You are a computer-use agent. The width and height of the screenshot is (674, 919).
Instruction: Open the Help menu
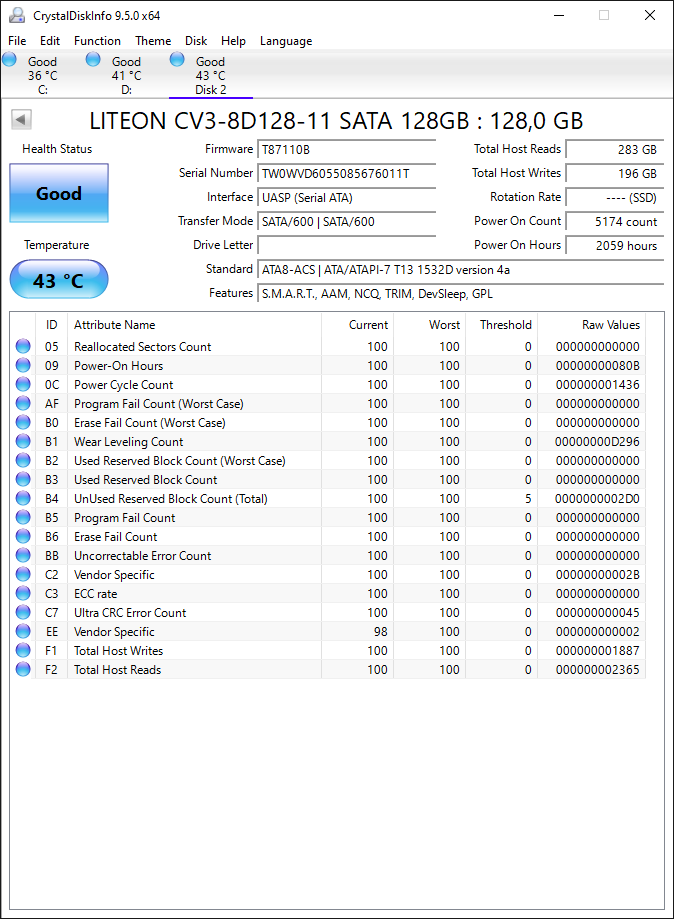(x=233, y=41)
